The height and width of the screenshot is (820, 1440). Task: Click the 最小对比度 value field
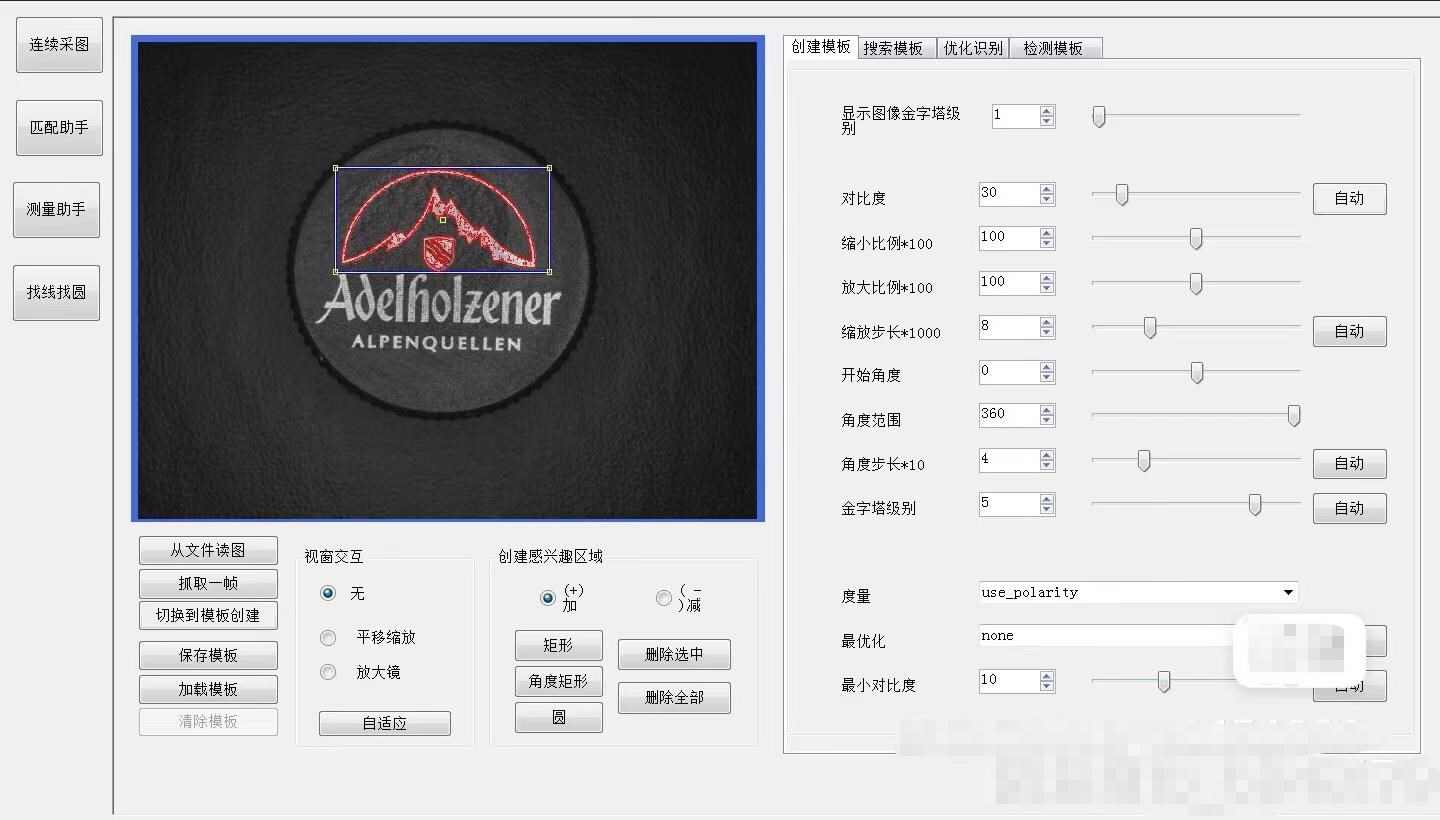click(x=1009, y=680)
